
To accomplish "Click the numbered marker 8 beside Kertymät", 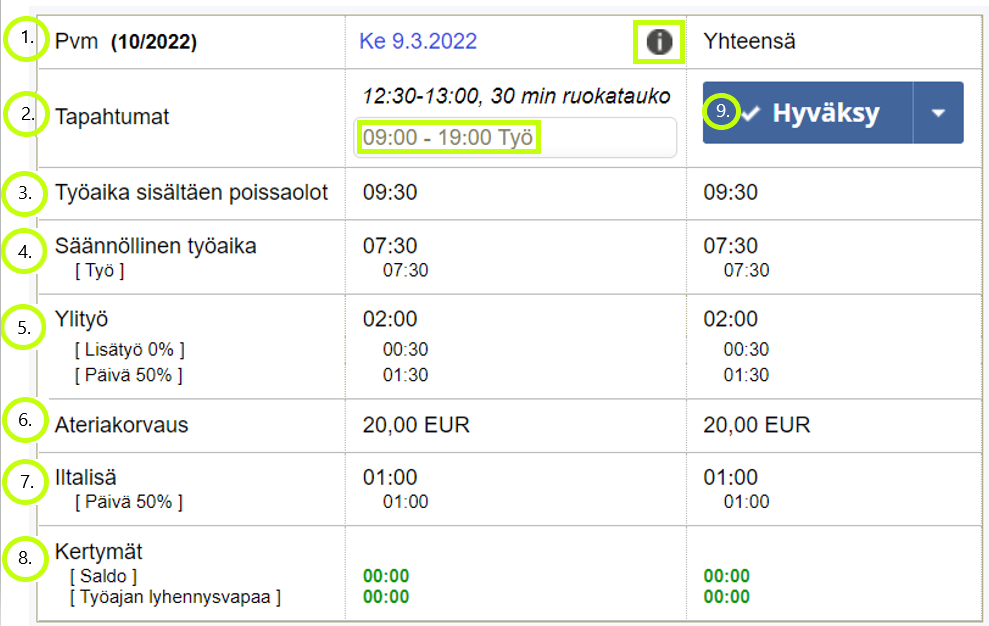I will [25, 558].
